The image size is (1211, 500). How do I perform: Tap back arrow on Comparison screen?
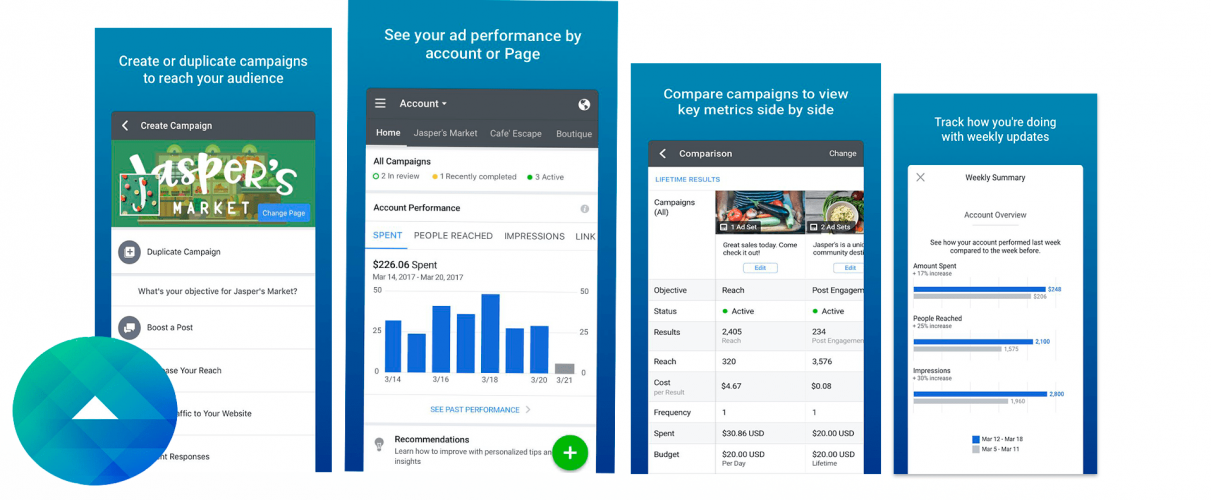(x=662, y=154)
